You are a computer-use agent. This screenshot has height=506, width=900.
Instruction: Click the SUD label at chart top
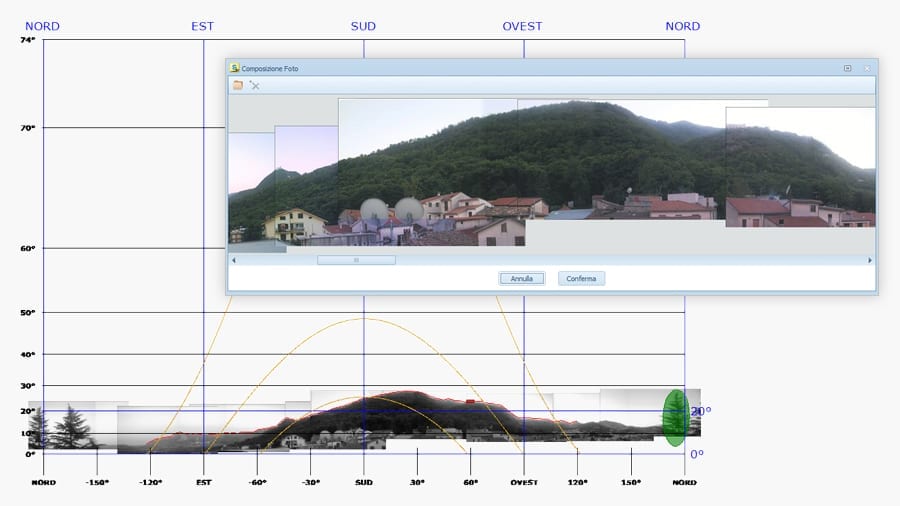point(363,26)
